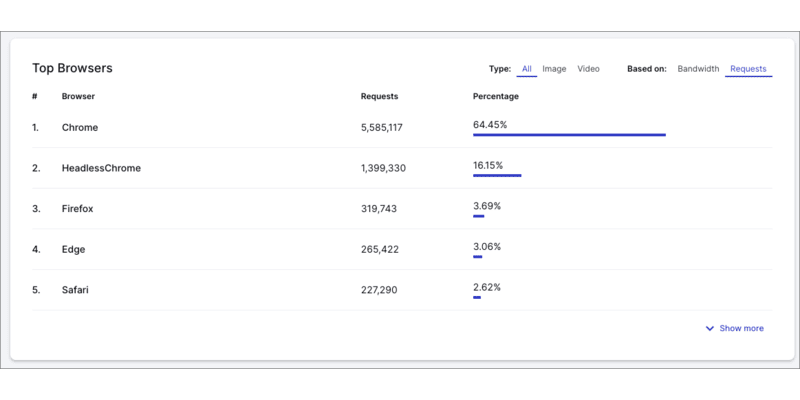The width and height of the screenshot is (800, 400).
Task: Click the Browser column header
Action: point(78,96)
